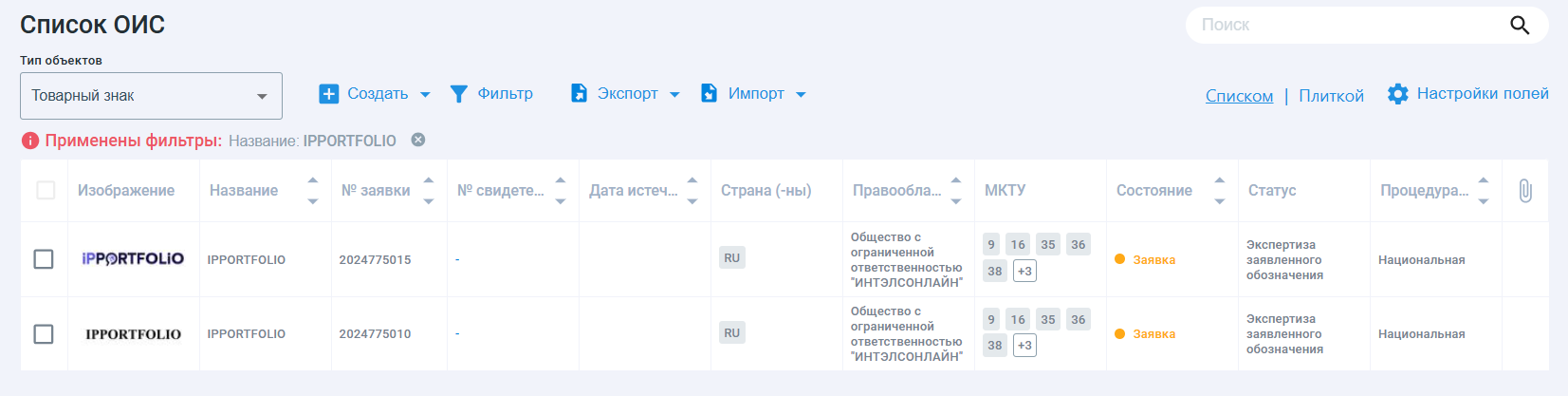Click the Filter funnel icon

[458, 94]
